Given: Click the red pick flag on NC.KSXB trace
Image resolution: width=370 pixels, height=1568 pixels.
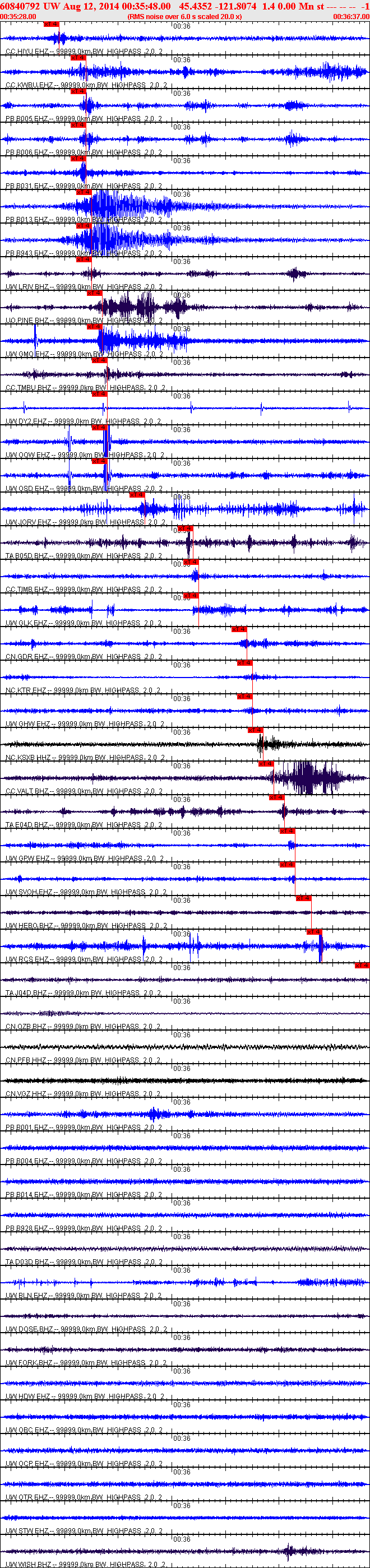Looking at the screenshot, I should (255, 730).
